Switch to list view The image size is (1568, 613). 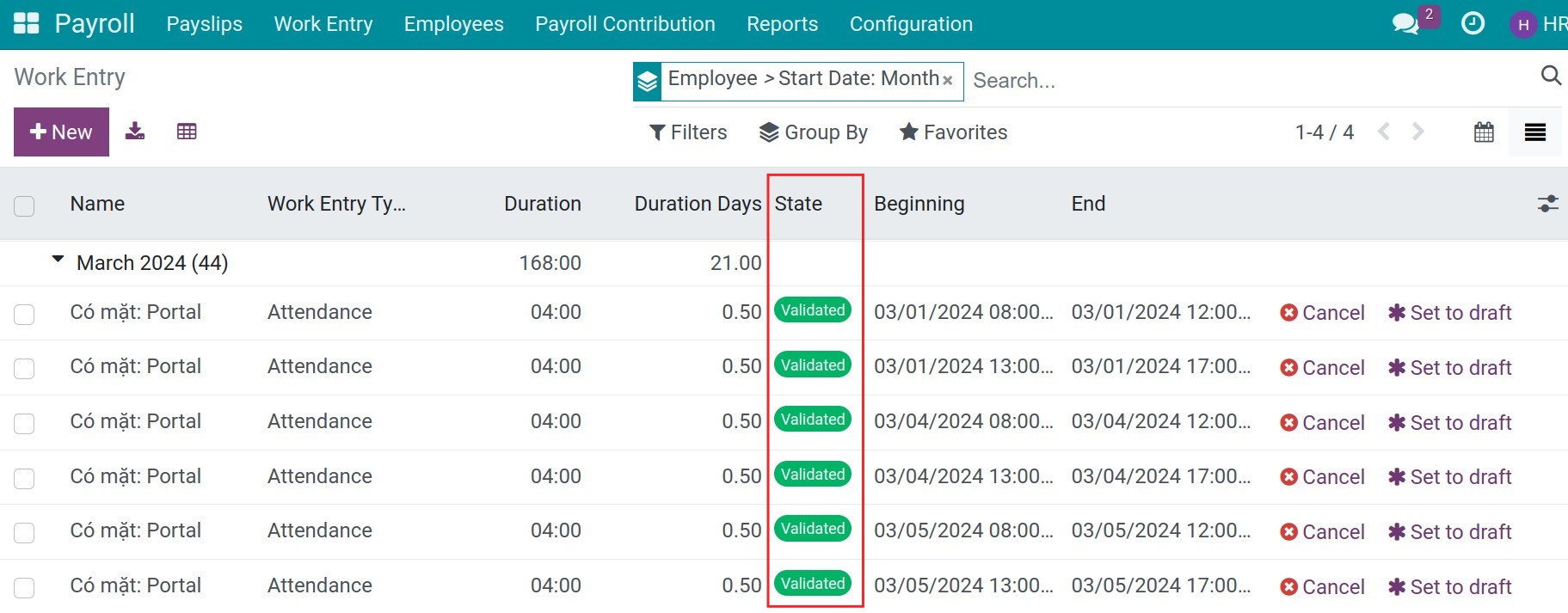(x=1535, y=132)
